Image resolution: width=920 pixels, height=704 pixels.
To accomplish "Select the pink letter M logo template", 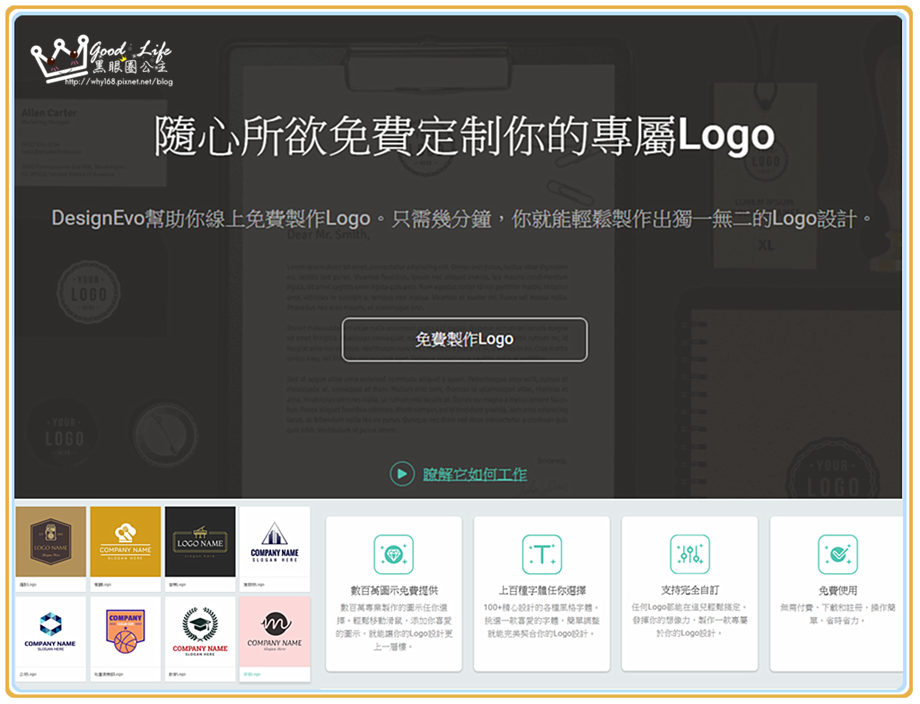I will click(x=275, y=632).
